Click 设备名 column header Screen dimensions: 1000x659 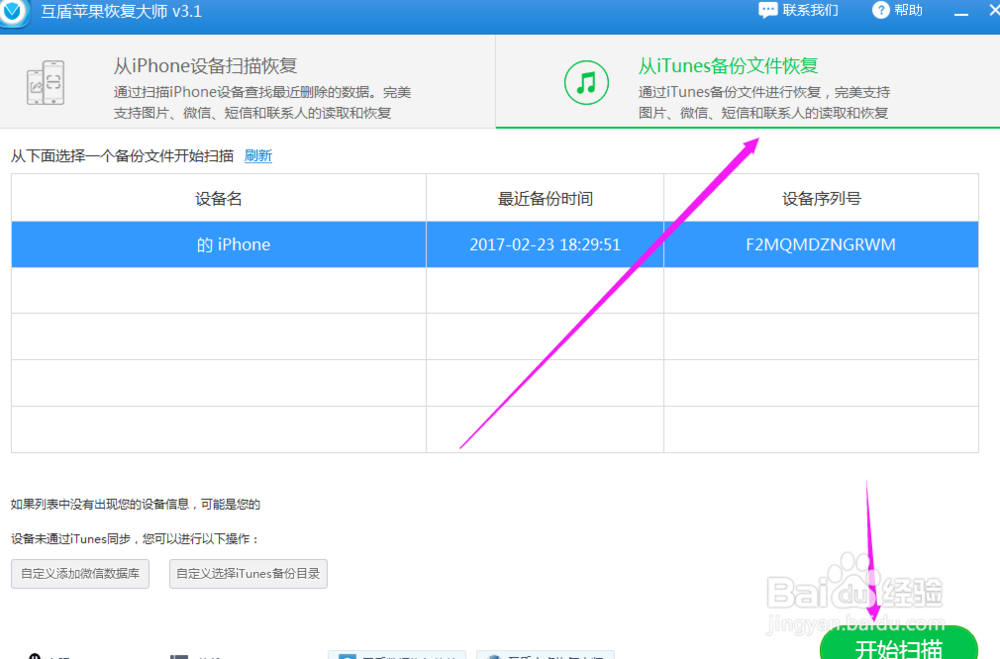point(219,198)
